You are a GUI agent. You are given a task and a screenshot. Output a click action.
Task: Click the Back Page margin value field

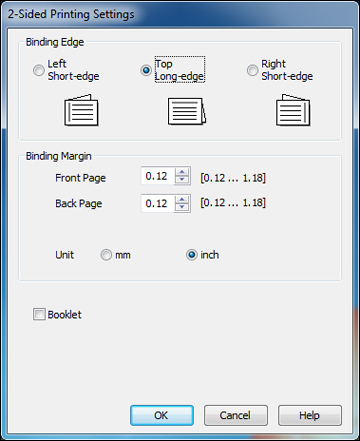(x=158, y=203)
